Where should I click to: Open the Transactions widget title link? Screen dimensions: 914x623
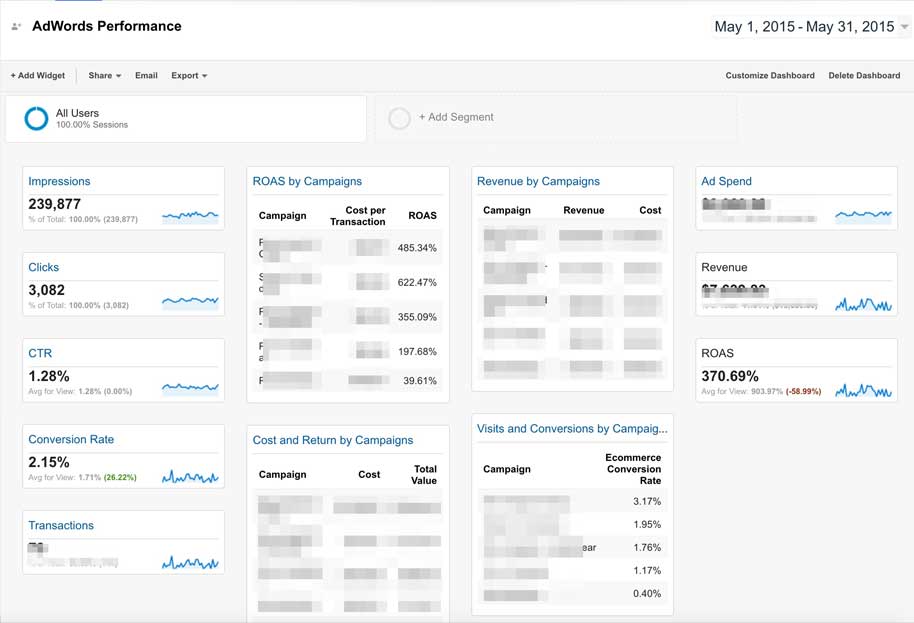(61, 525)
